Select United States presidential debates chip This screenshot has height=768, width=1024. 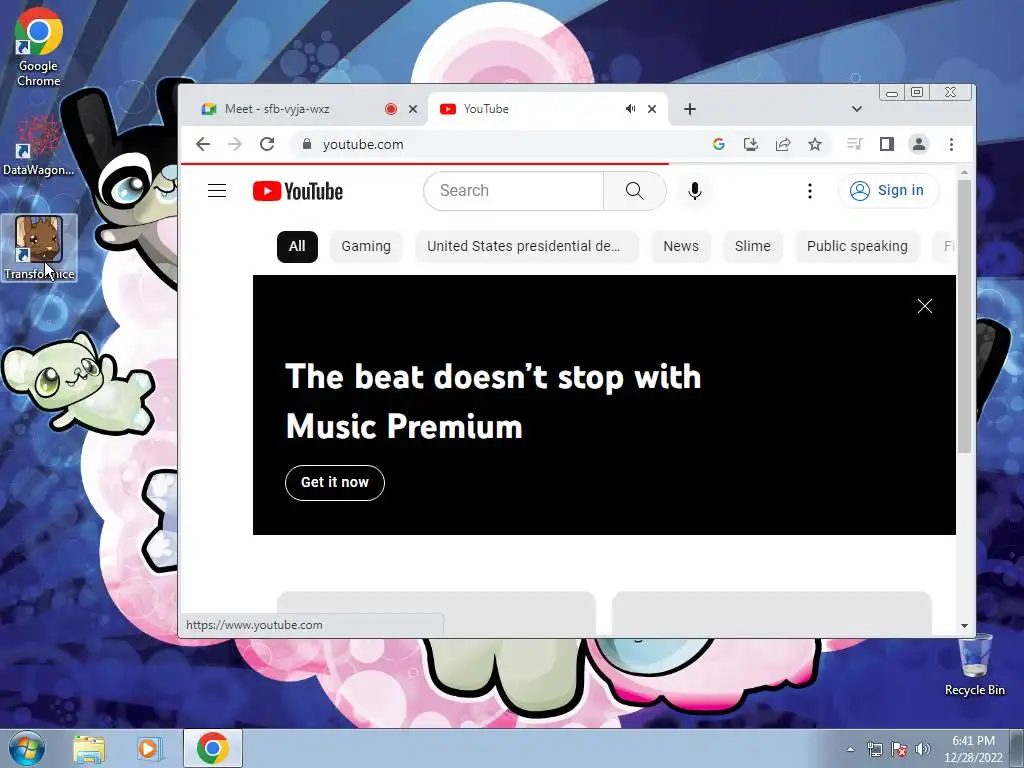(526, 247)
